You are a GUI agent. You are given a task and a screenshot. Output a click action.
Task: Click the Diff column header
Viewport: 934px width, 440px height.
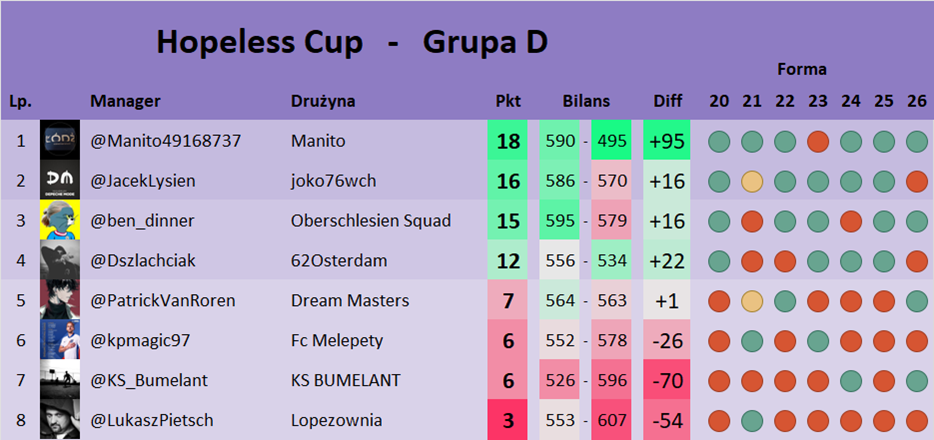pos(667,101)
